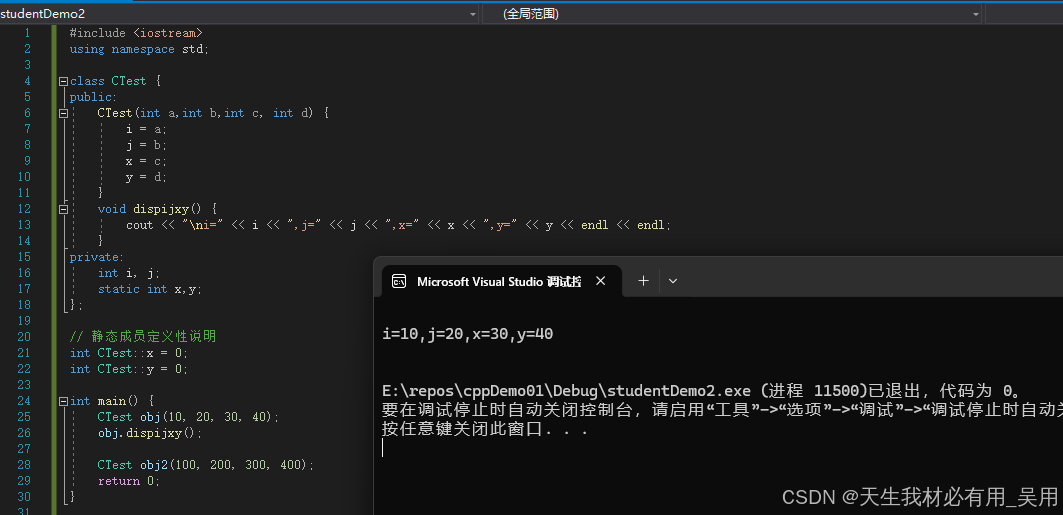Open the terminal profiles dropdown chevron
Screen dimensions: 1063x515
[673, 281]
